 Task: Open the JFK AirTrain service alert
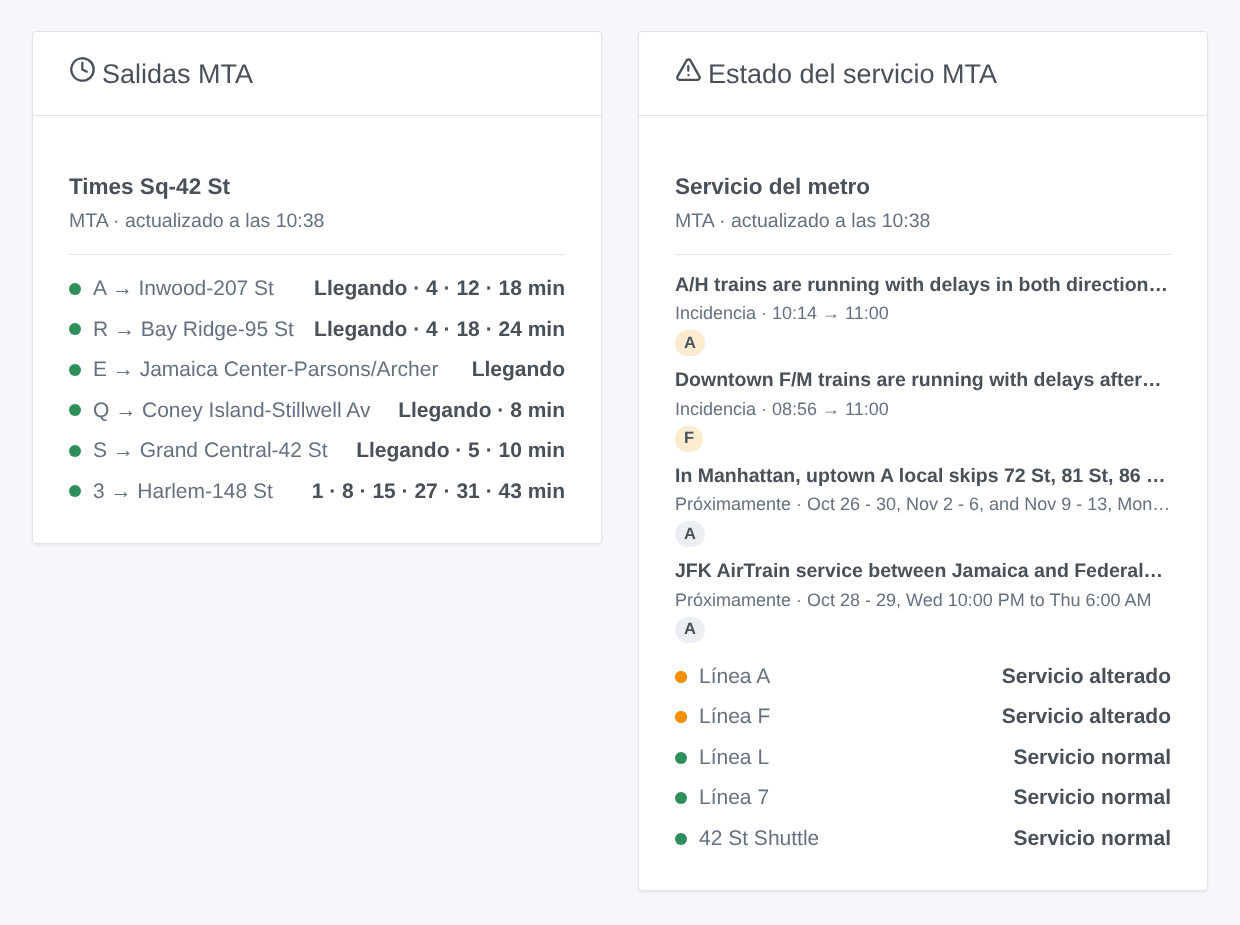coord(919,571)
